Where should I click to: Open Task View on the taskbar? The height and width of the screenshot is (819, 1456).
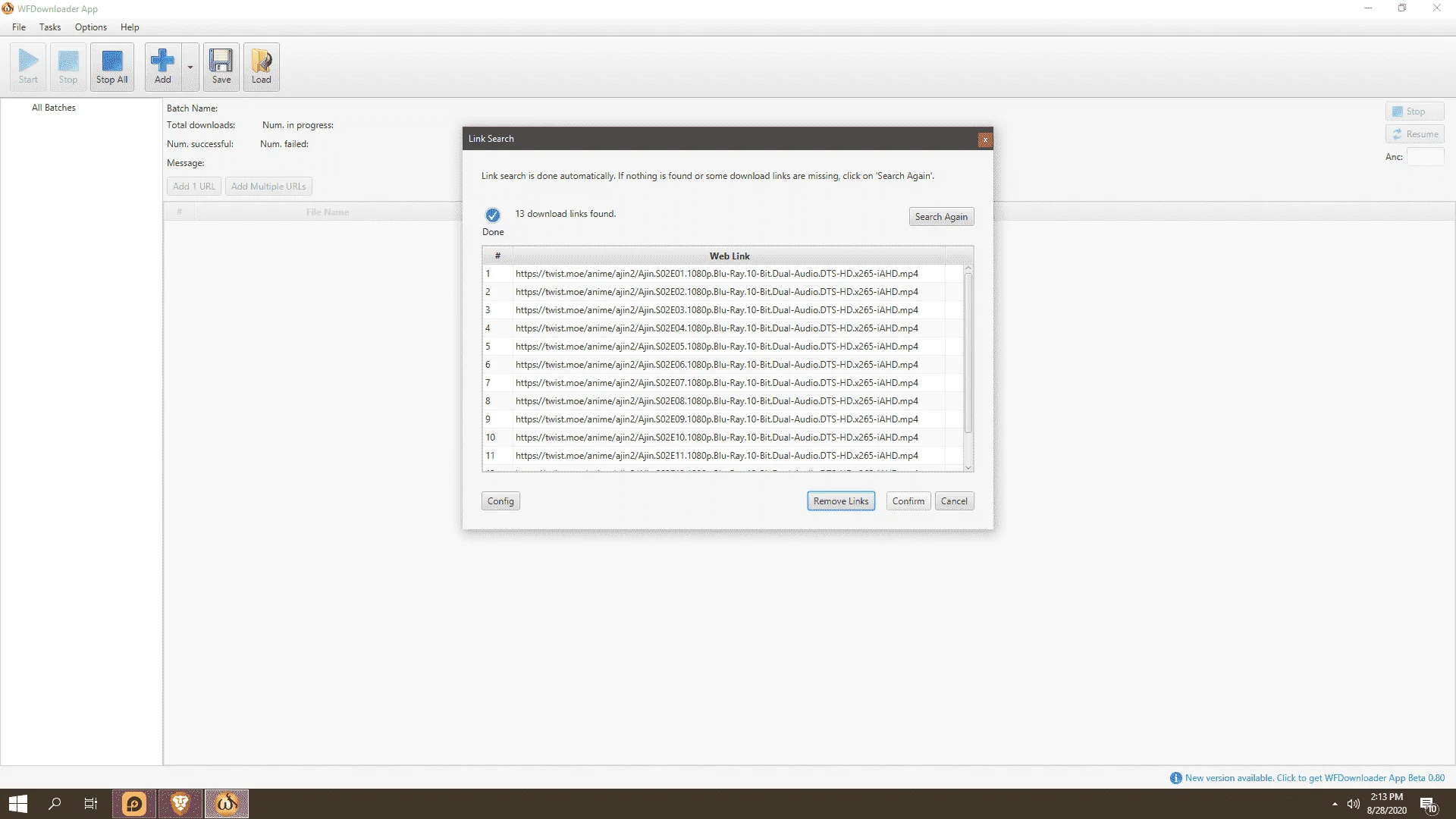(91, 804)
